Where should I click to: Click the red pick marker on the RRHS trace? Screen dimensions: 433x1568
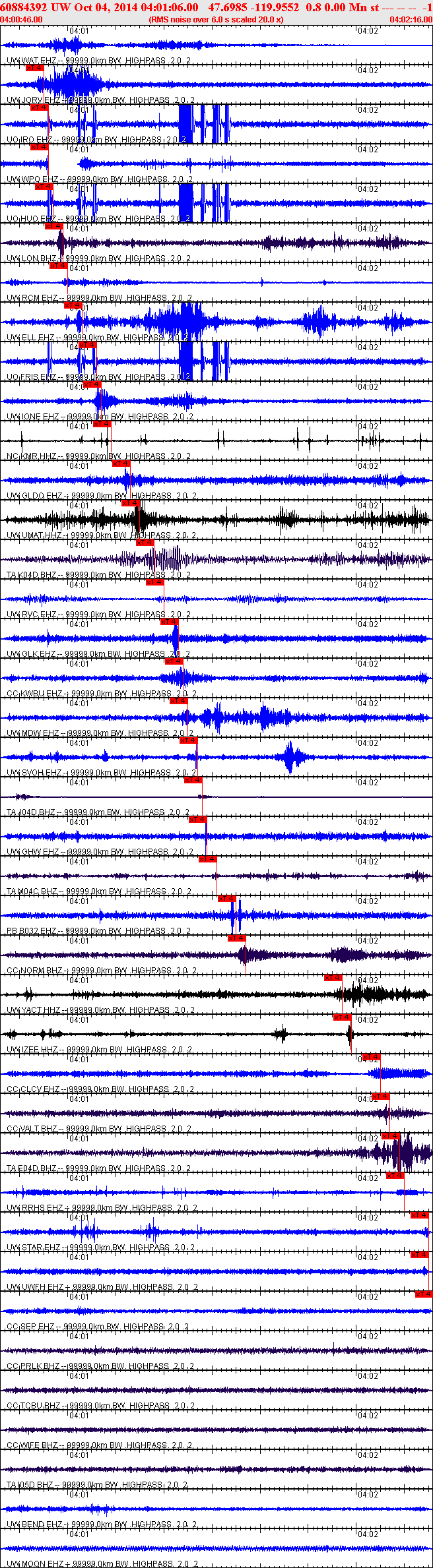point(395,1175)
